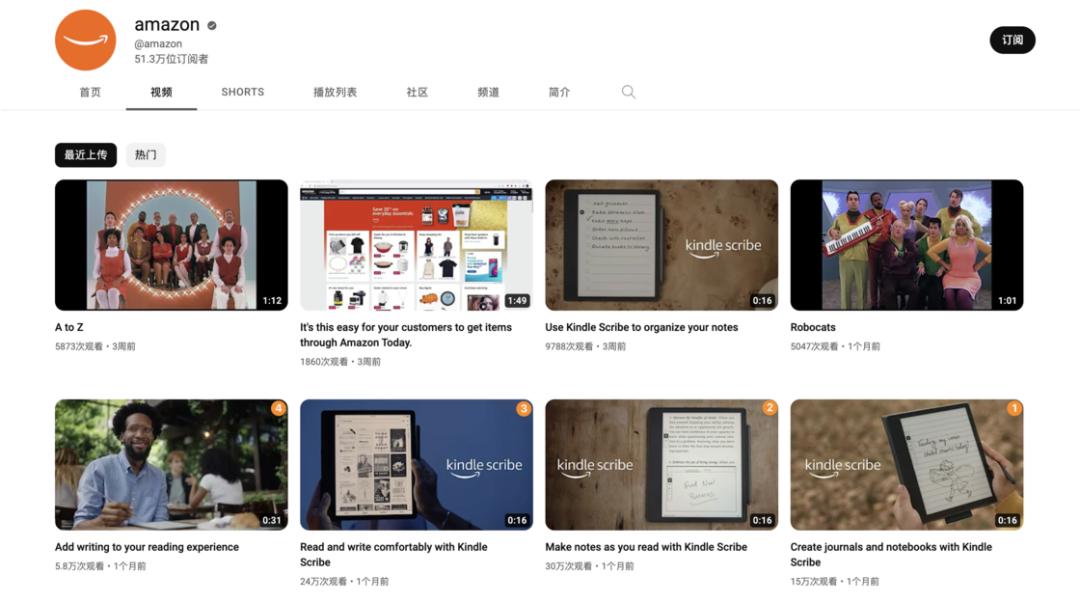Go to the 首页 tab
Screen dimensions: 1080x603
[90, 92]
